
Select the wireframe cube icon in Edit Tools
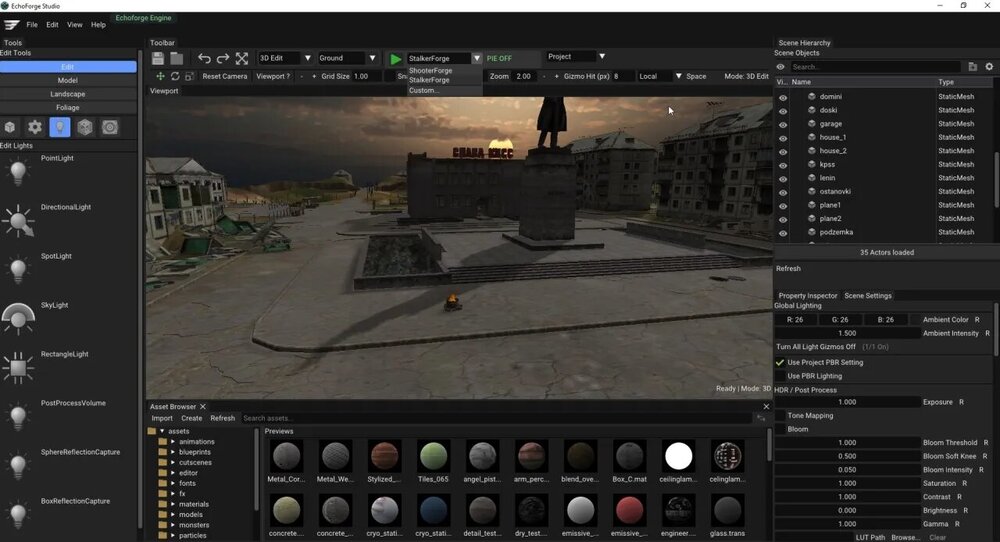tap(85, 127)
